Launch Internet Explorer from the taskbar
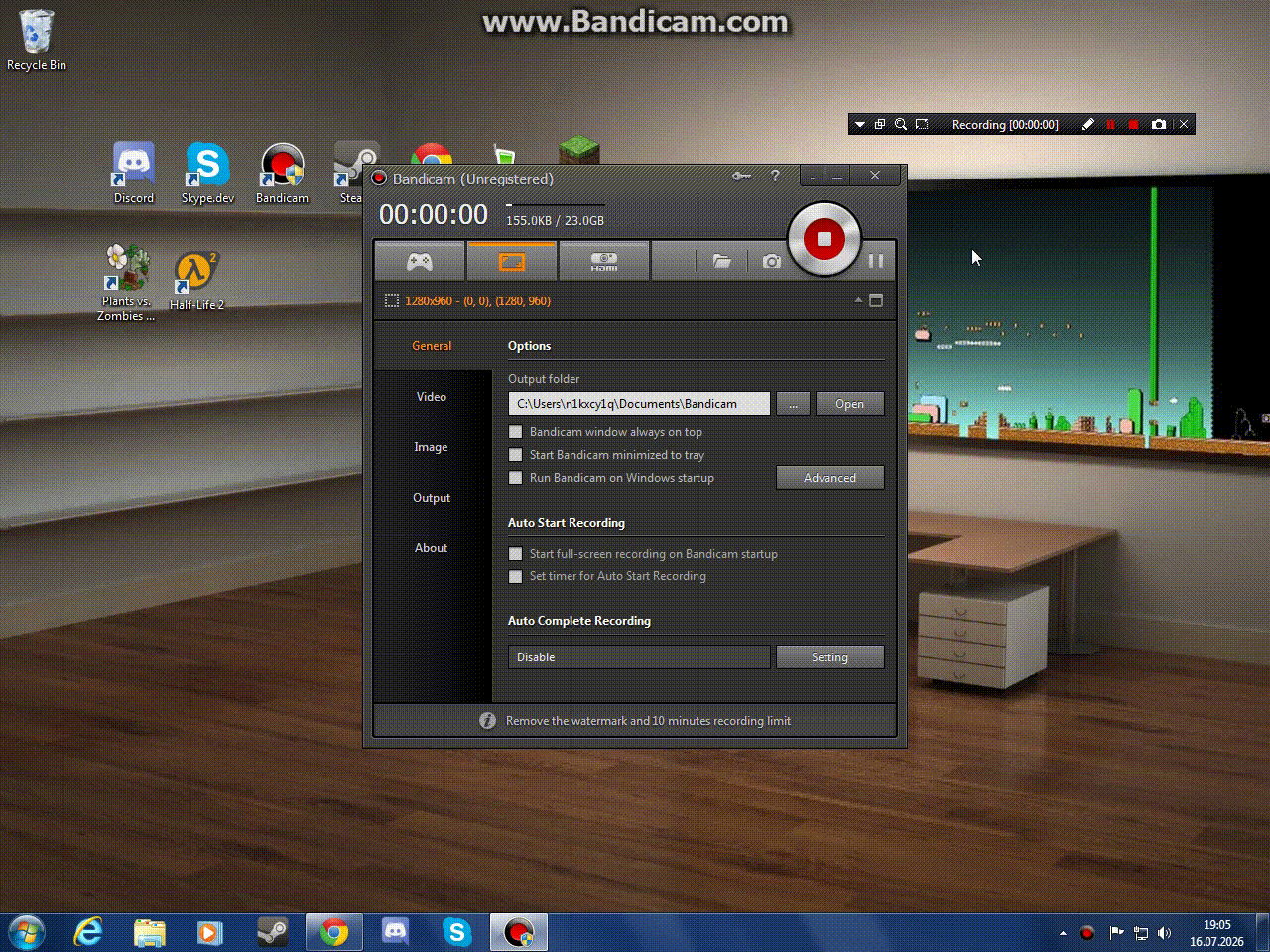The image size is (1270, 952). 88,932
